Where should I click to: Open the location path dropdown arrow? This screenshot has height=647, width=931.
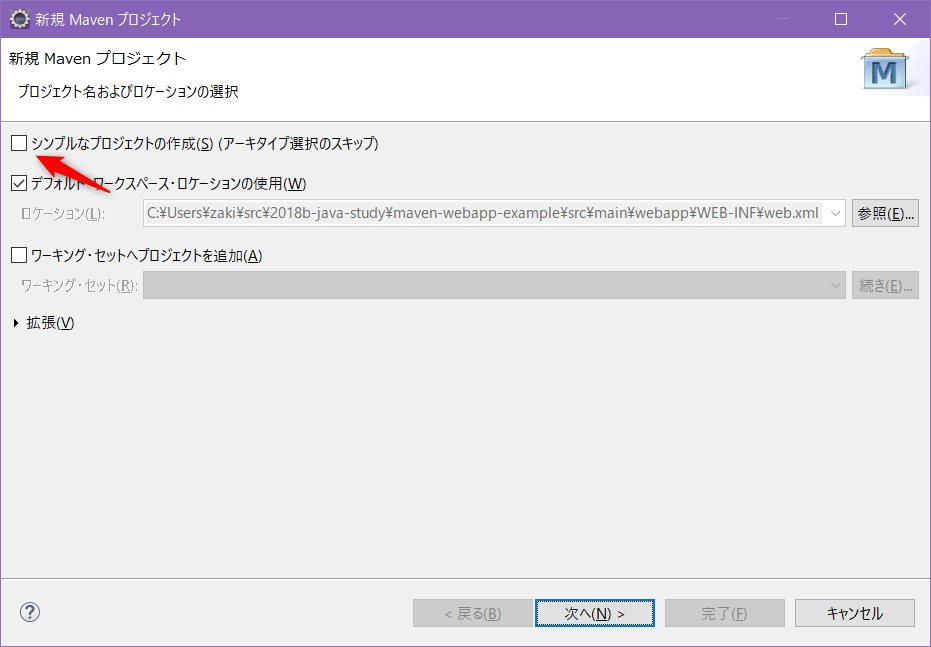[835, 213]
